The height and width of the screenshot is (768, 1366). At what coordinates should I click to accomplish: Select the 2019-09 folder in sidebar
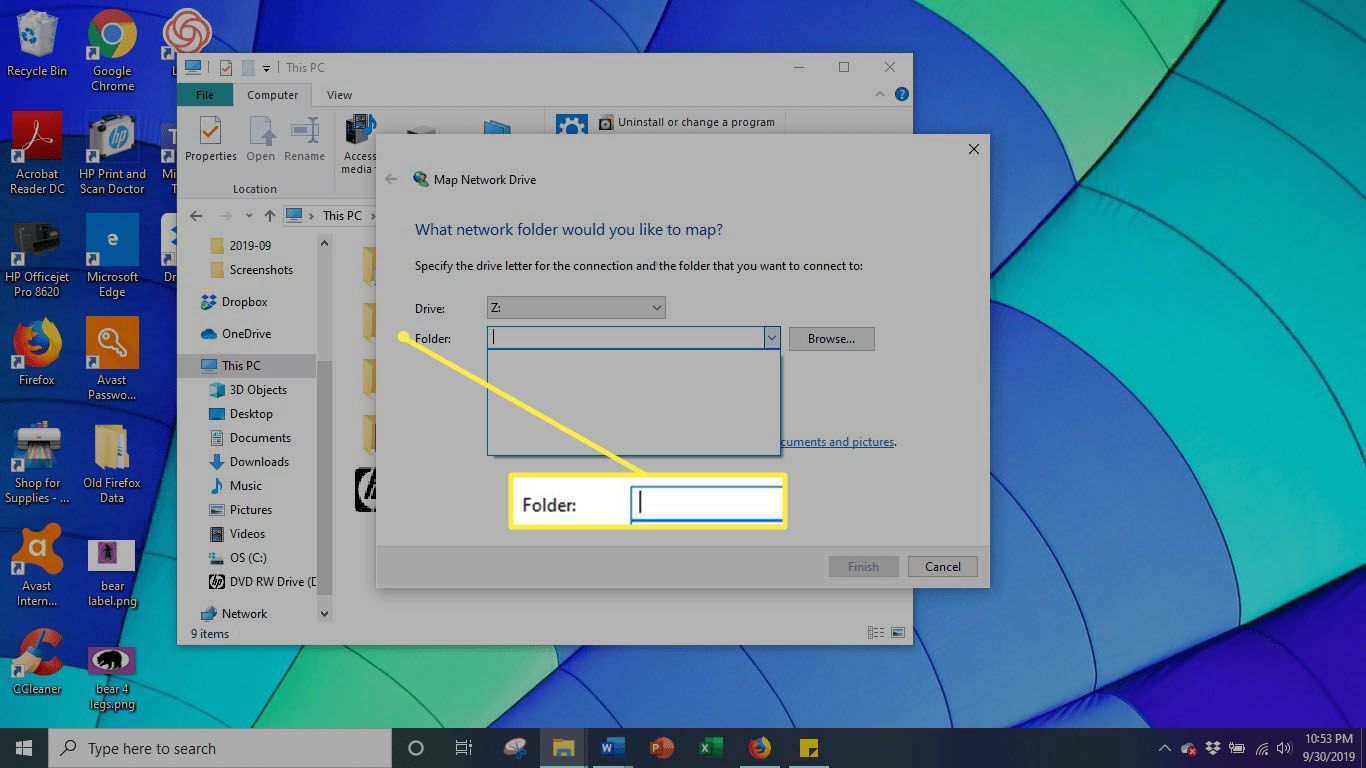coord(241,245)
